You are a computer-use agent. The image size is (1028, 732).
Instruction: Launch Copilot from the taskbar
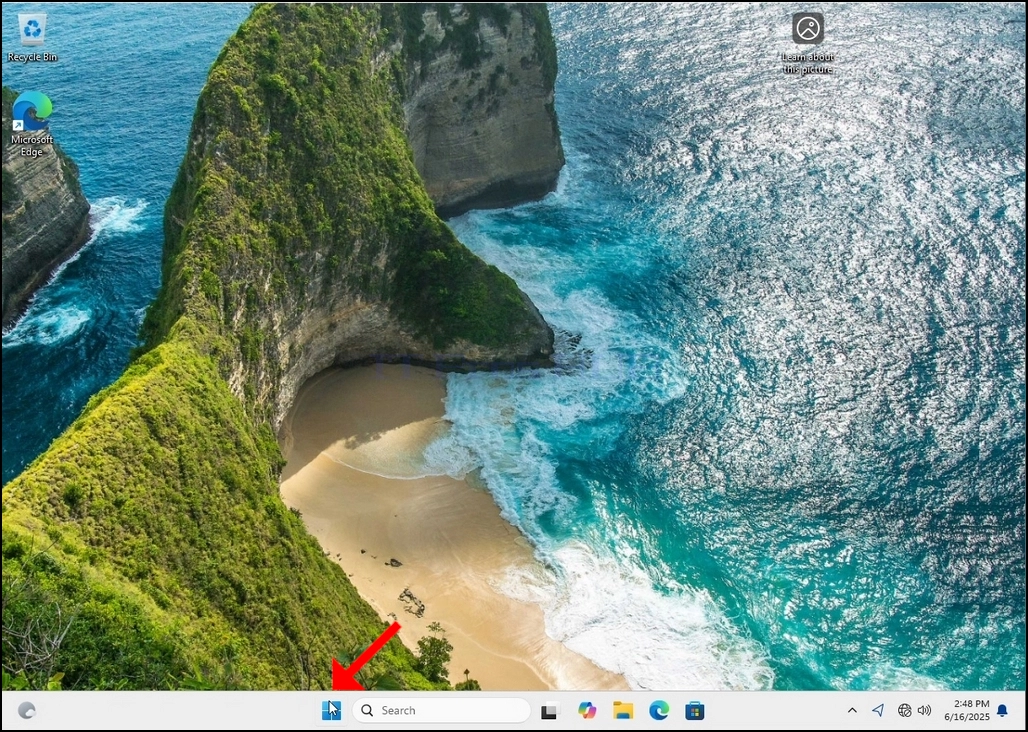(x=587, y=710)
